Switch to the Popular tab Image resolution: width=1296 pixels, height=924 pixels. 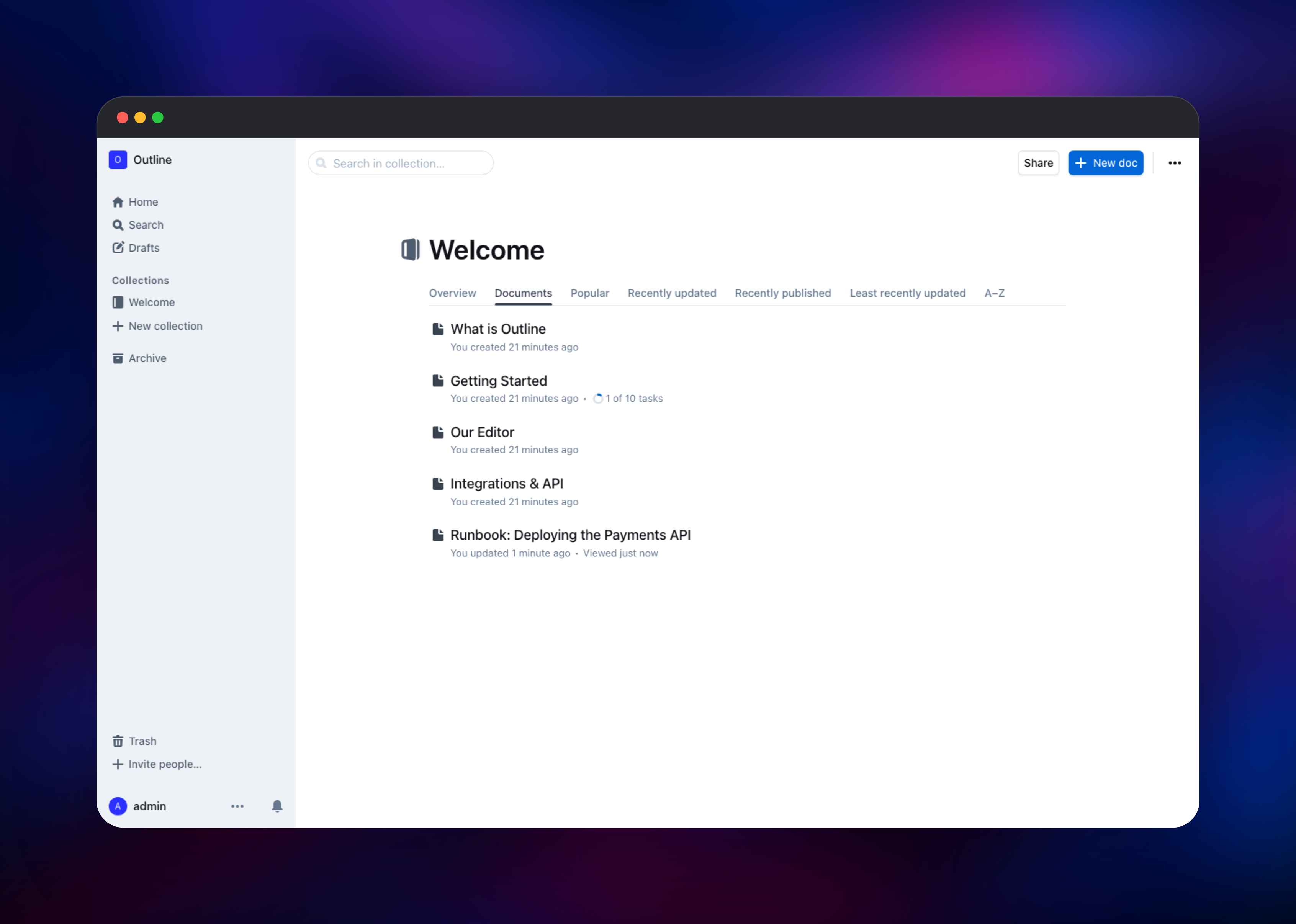(590, 293)
